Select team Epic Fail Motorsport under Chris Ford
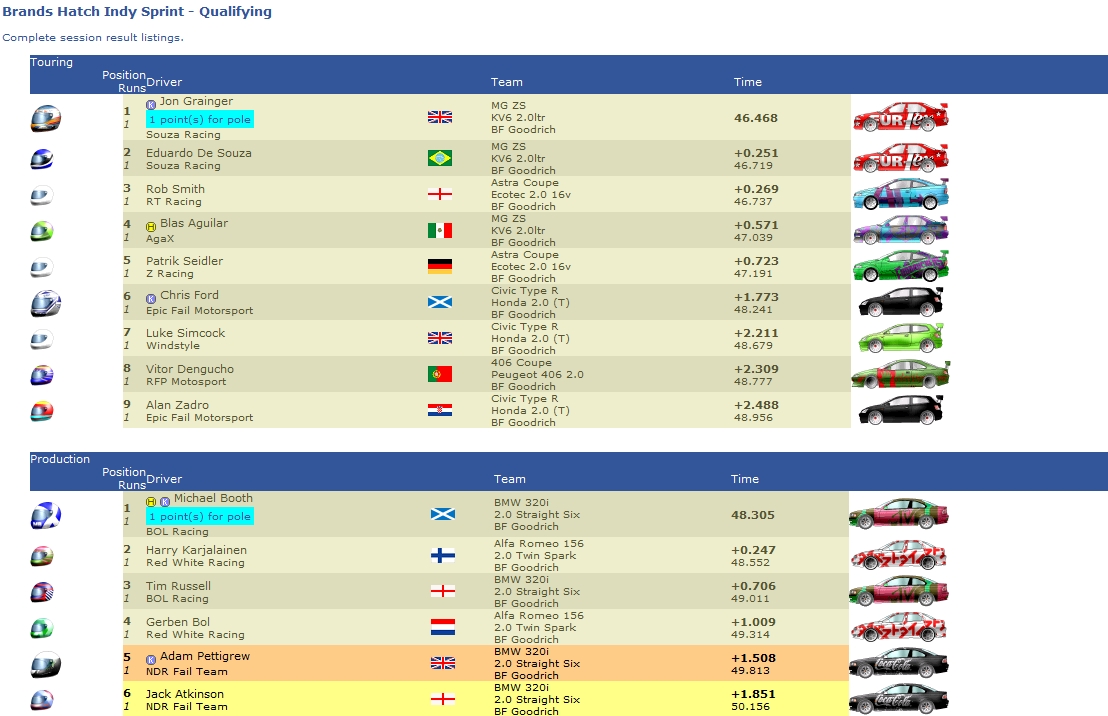This screenshot has height=716, width=1108. coord(199,310)
